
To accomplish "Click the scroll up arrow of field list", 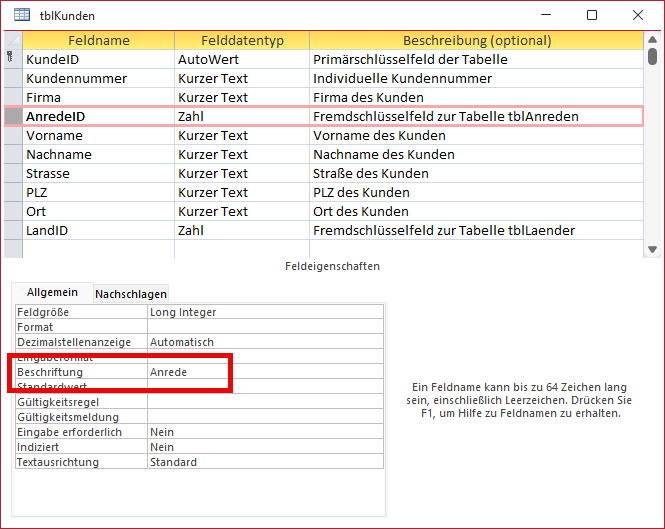I will pyautogui.click(x=652, y=39).
